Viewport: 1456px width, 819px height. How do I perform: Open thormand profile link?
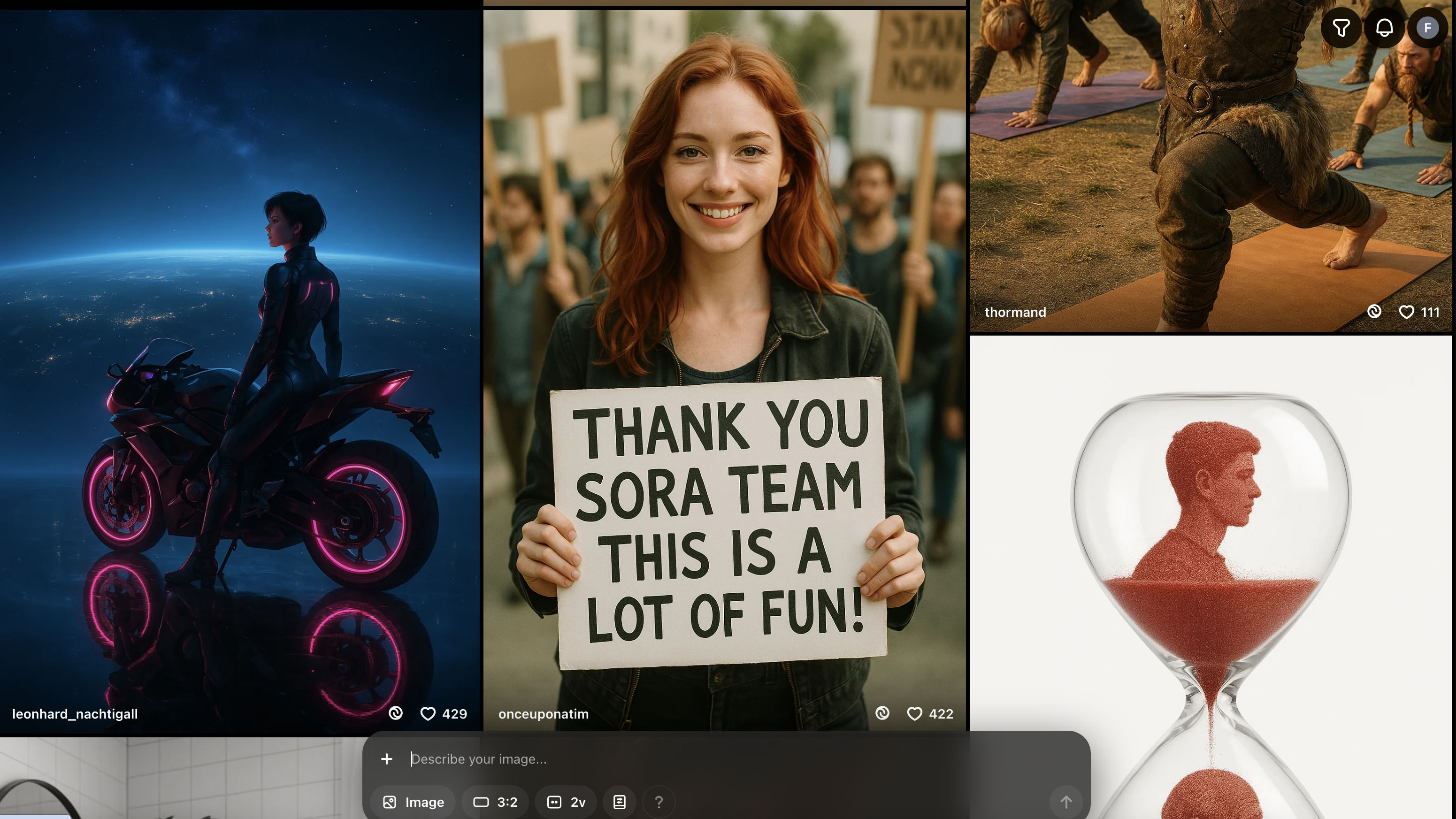(1015, 312)
